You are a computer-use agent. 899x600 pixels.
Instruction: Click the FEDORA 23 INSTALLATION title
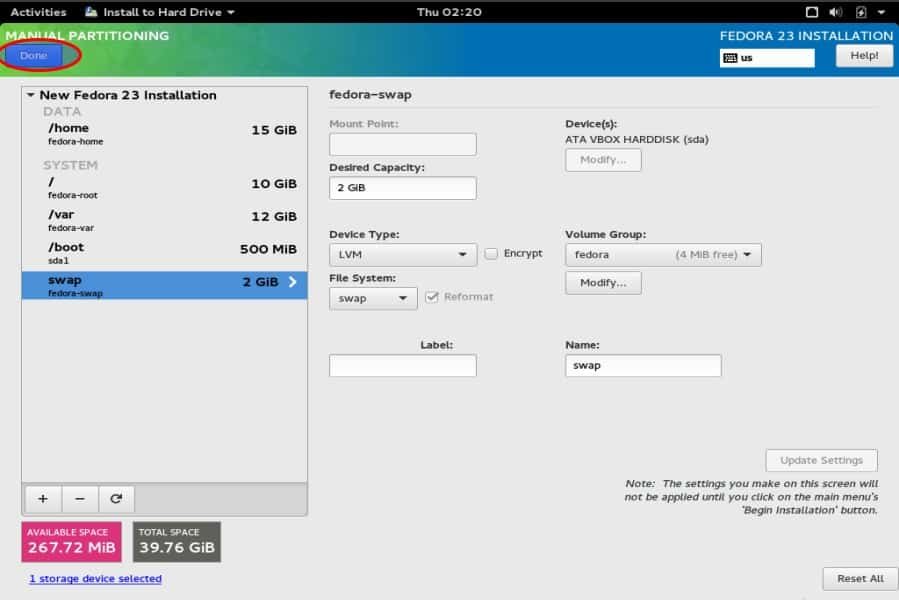[806, 36]
